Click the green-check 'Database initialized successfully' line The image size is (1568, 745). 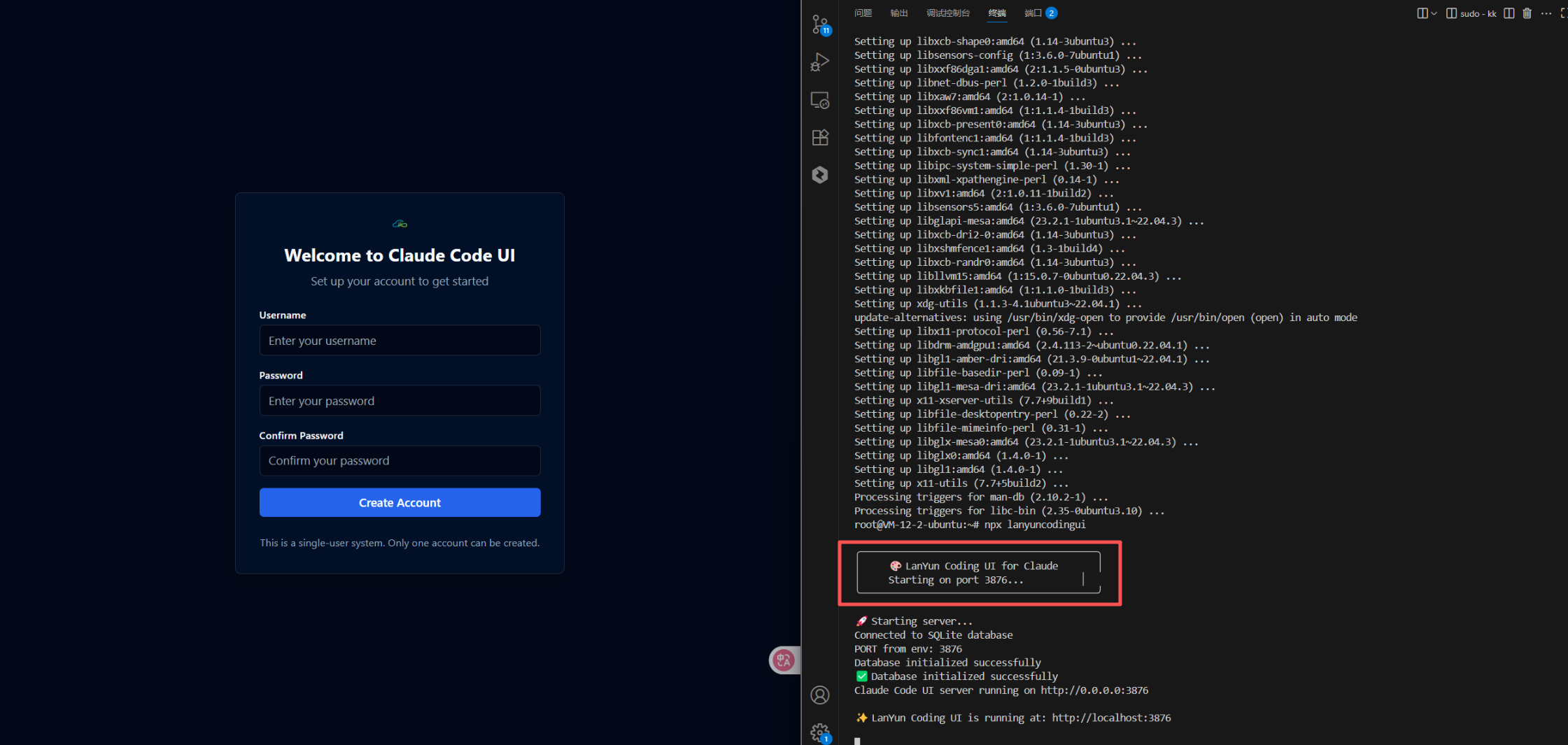click(956, 676)
